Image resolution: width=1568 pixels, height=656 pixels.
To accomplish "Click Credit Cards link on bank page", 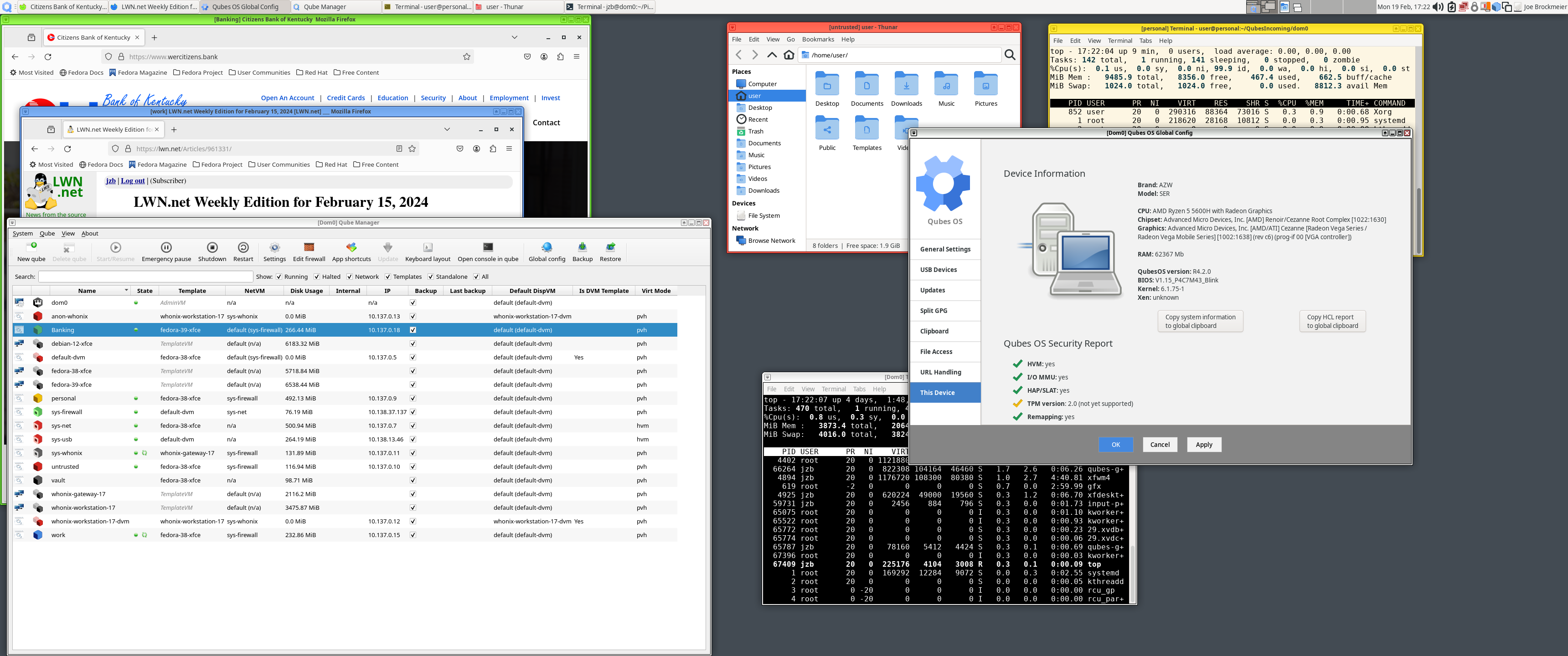I will [346, 98].
